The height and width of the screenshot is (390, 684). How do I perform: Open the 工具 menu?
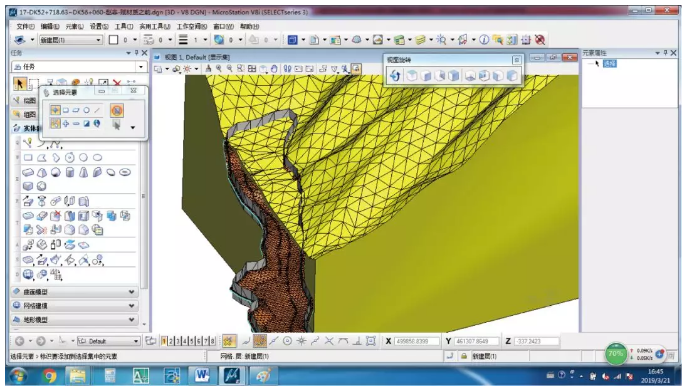[x=123, y=27]
